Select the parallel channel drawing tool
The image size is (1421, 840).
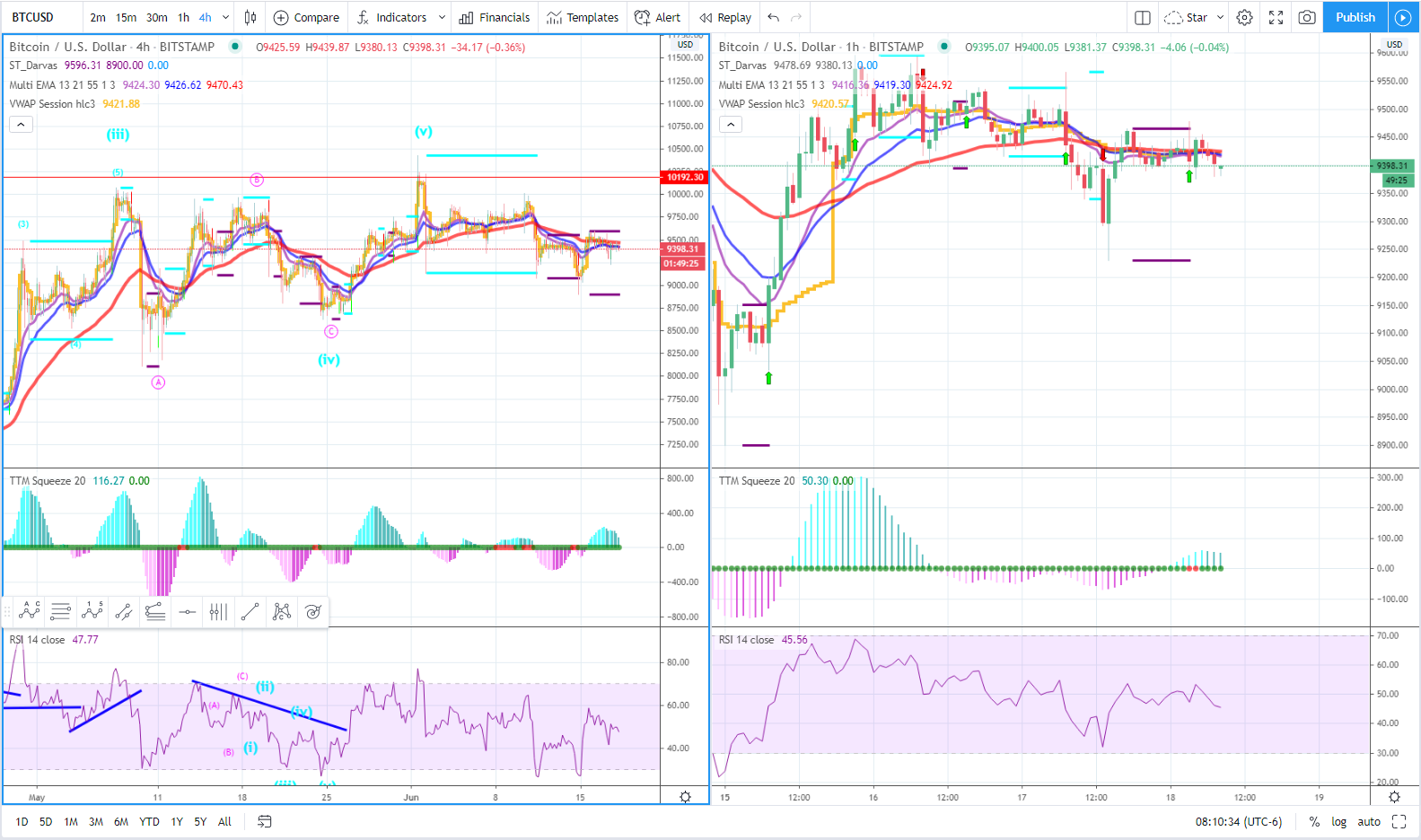click(124, 612)
